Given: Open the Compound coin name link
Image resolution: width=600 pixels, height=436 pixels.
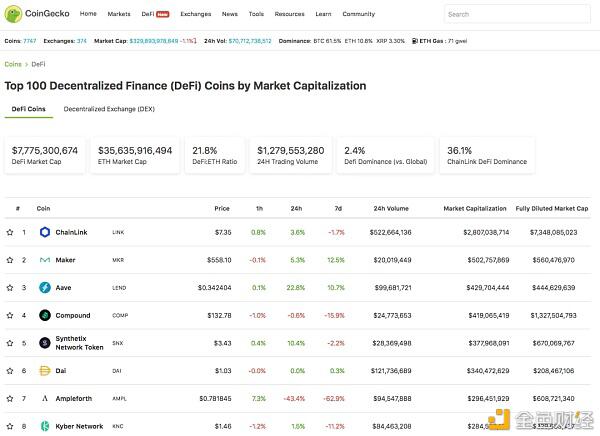Looking at the screenshot, I should tap(73, 315).
